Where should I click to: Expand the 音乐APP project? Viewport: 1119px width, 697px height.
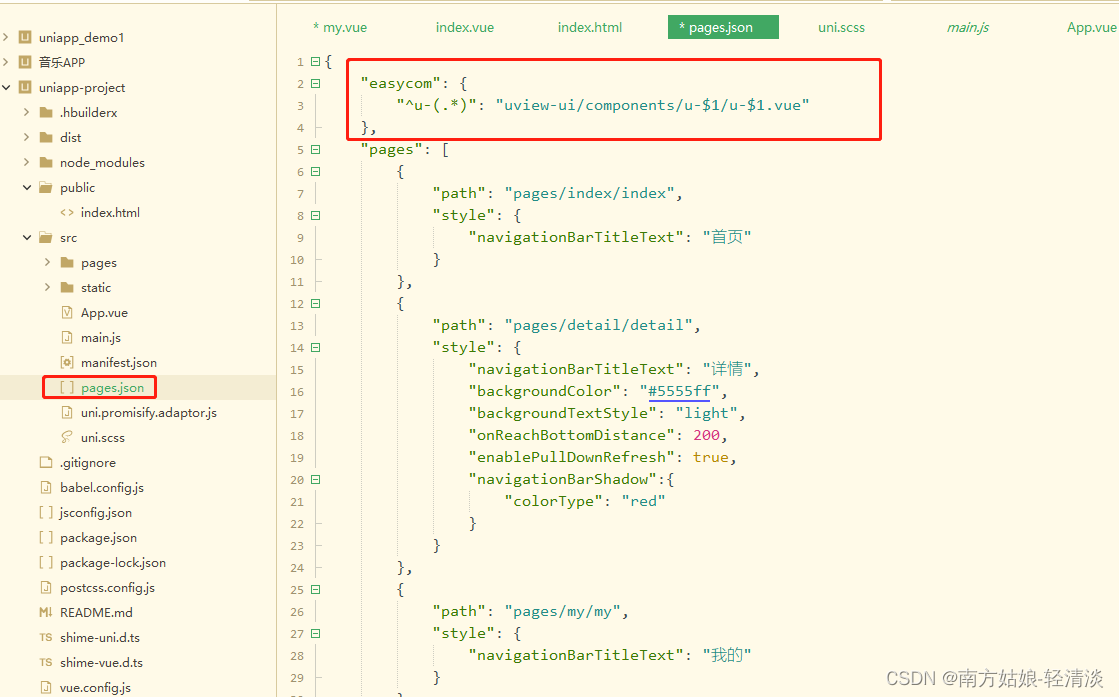(6, 61)
